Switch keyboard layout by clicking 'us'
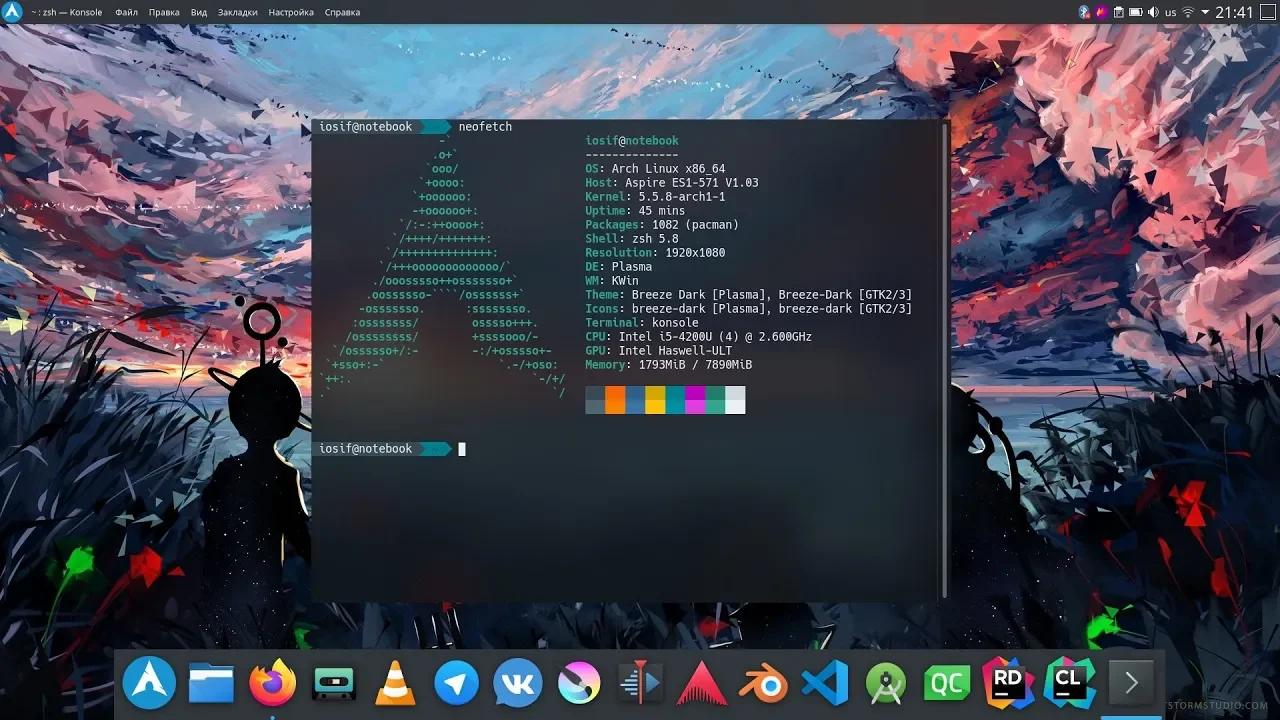This screenshot has height=720, width=1280. point(1170,12)
